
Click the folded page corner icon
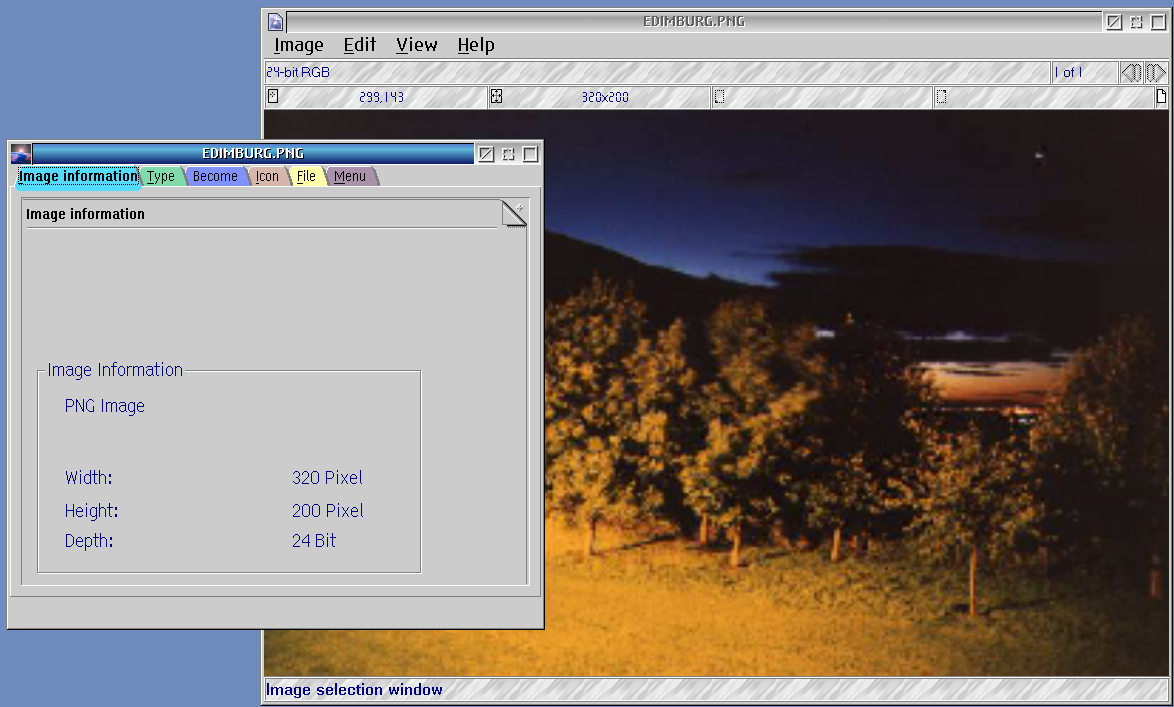[x=513, y=213]
